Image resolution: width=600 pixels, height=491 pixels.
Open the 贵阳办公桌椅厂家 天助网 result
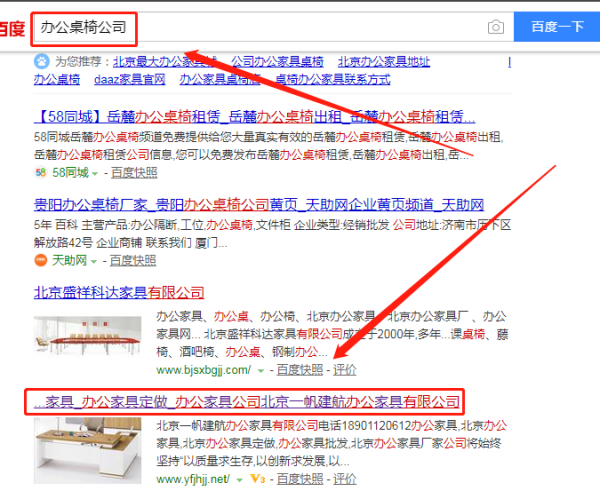259,205
